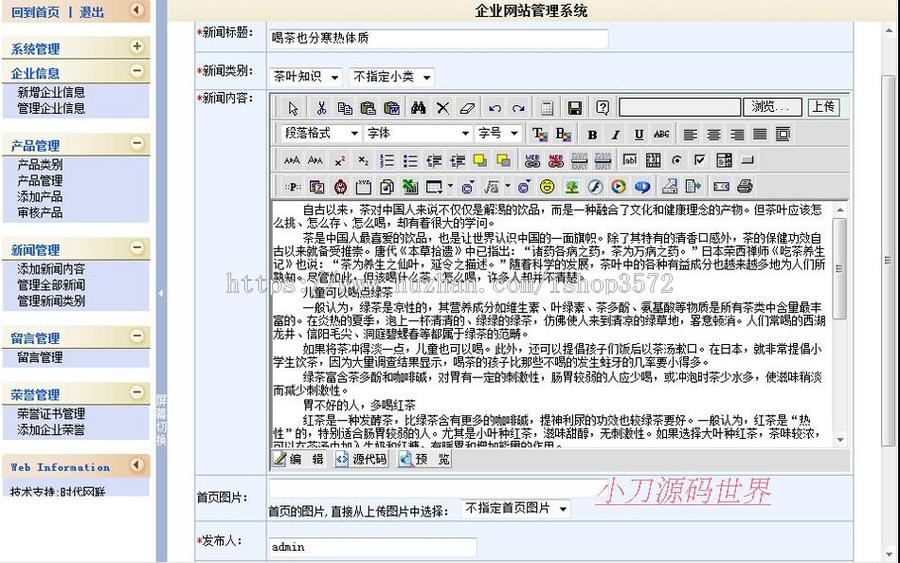
Task: Center align the text
Action: pos(713,135)
